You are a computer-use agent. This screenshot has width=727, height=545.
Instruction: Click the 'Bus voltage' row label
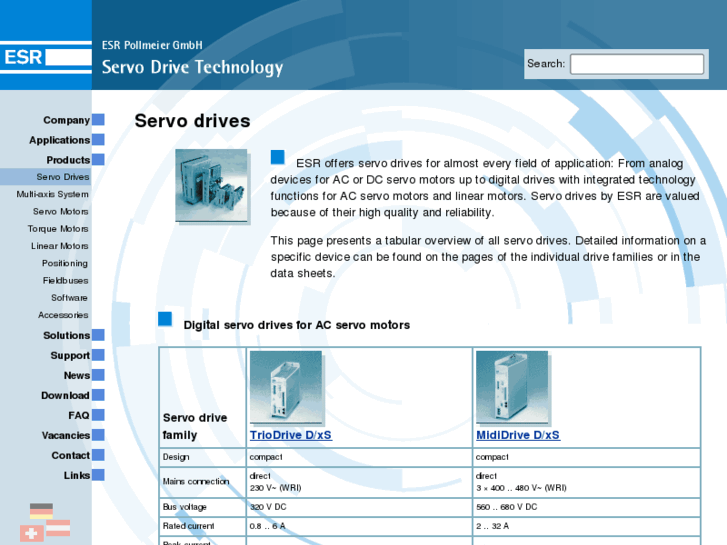pos(185,507)
